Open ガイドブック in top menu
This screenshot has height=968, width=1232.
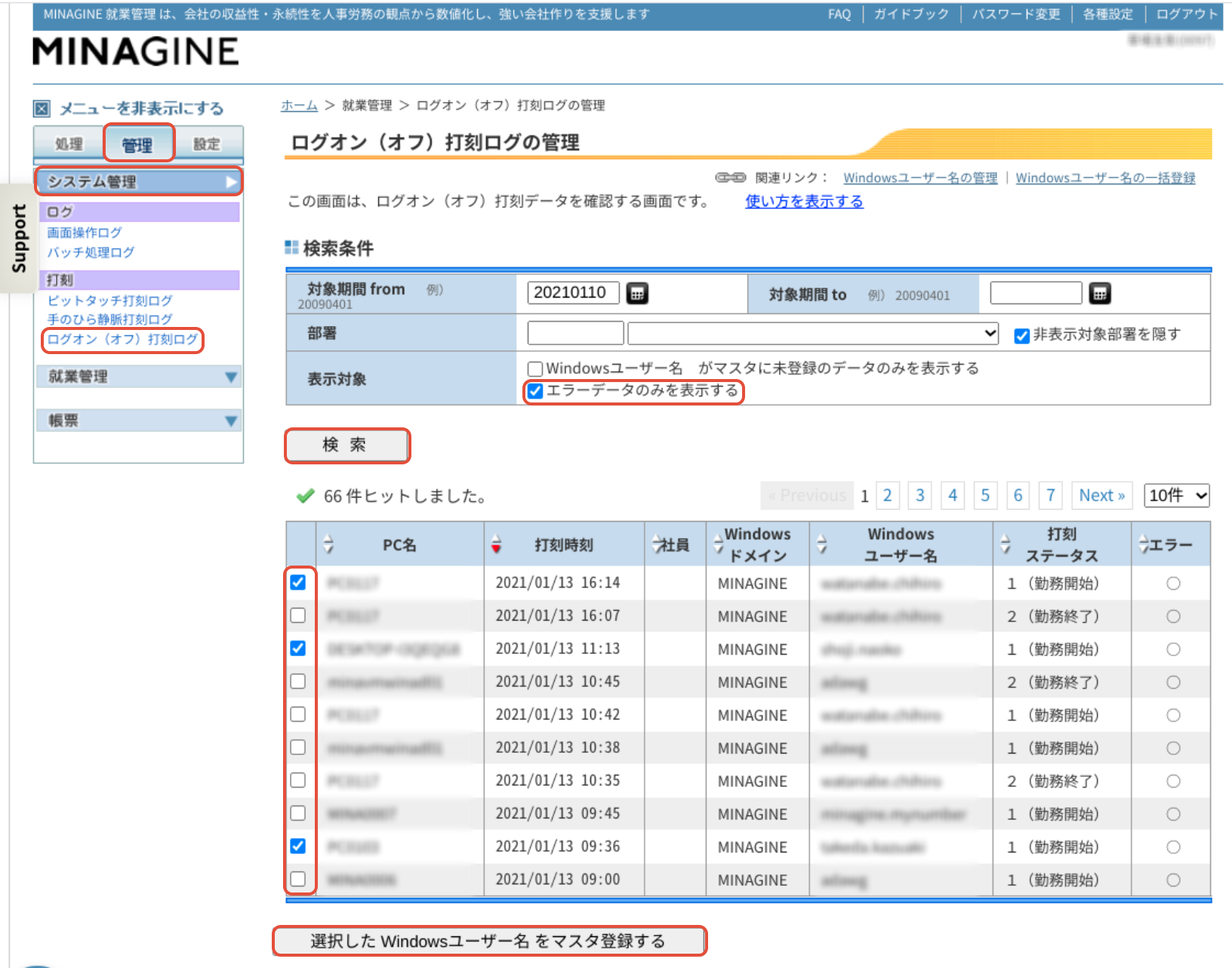click(x=911, y=14)
